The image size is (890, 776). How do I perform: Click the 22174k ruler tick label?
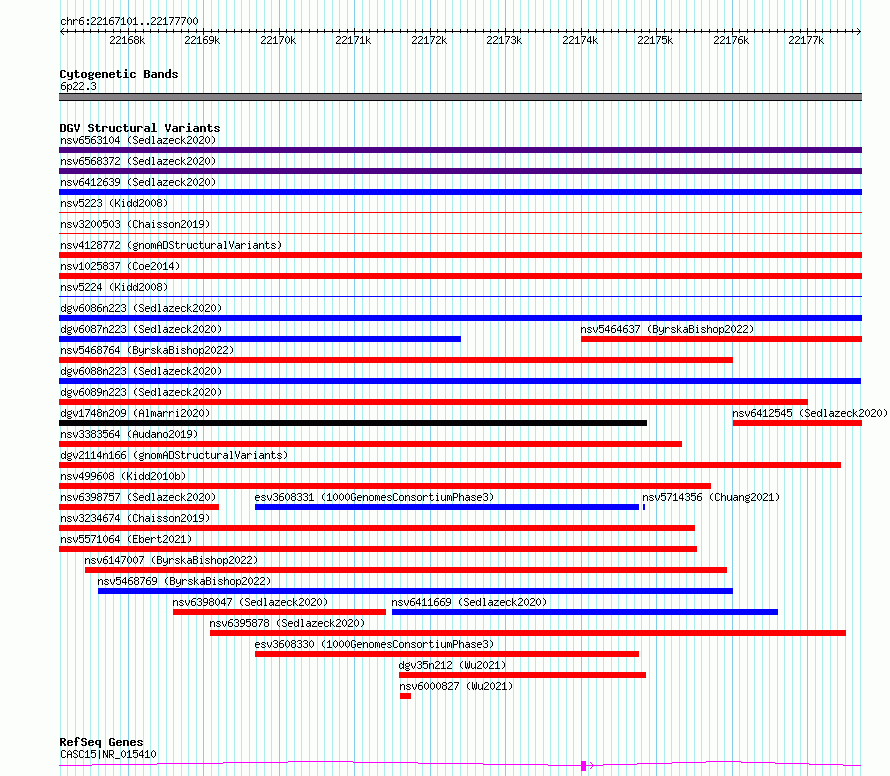(x=580, y=40)
